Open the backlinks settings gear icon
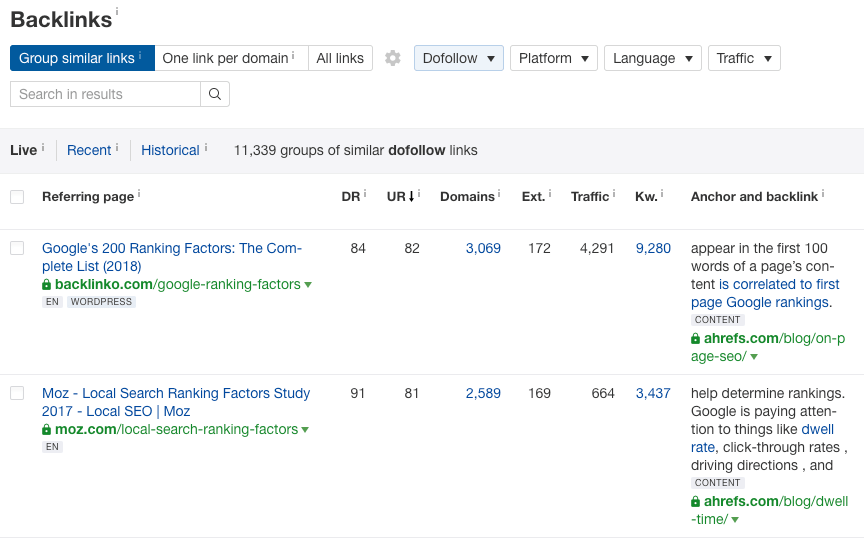Image resolution: width=864 pixels, height=538 pixels. point(392,58)
